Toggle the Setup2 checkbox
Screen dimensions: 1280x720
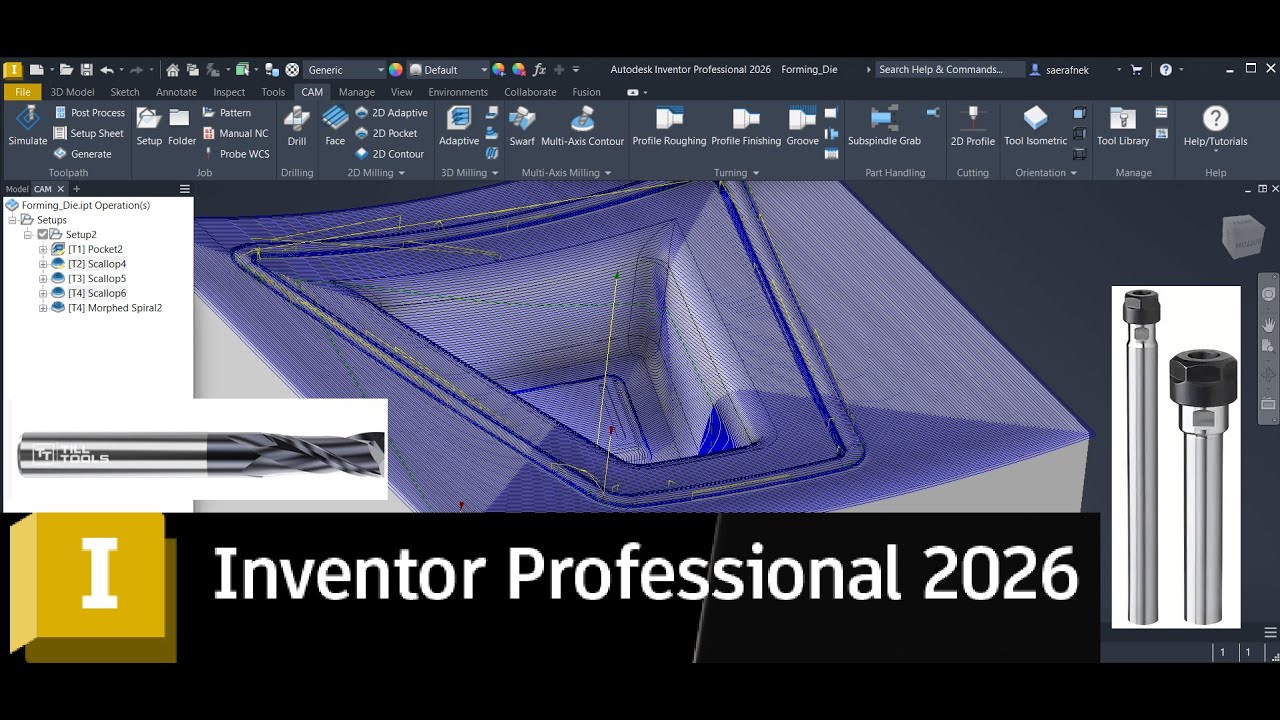(43, 234)
